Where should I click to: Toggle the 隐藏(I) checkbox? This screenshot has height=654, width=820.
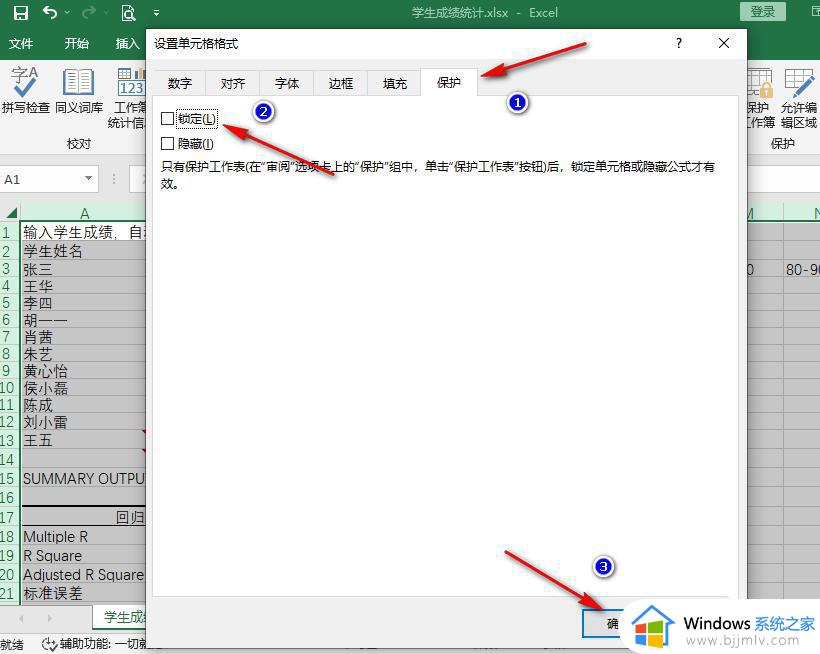click(167, 143)
